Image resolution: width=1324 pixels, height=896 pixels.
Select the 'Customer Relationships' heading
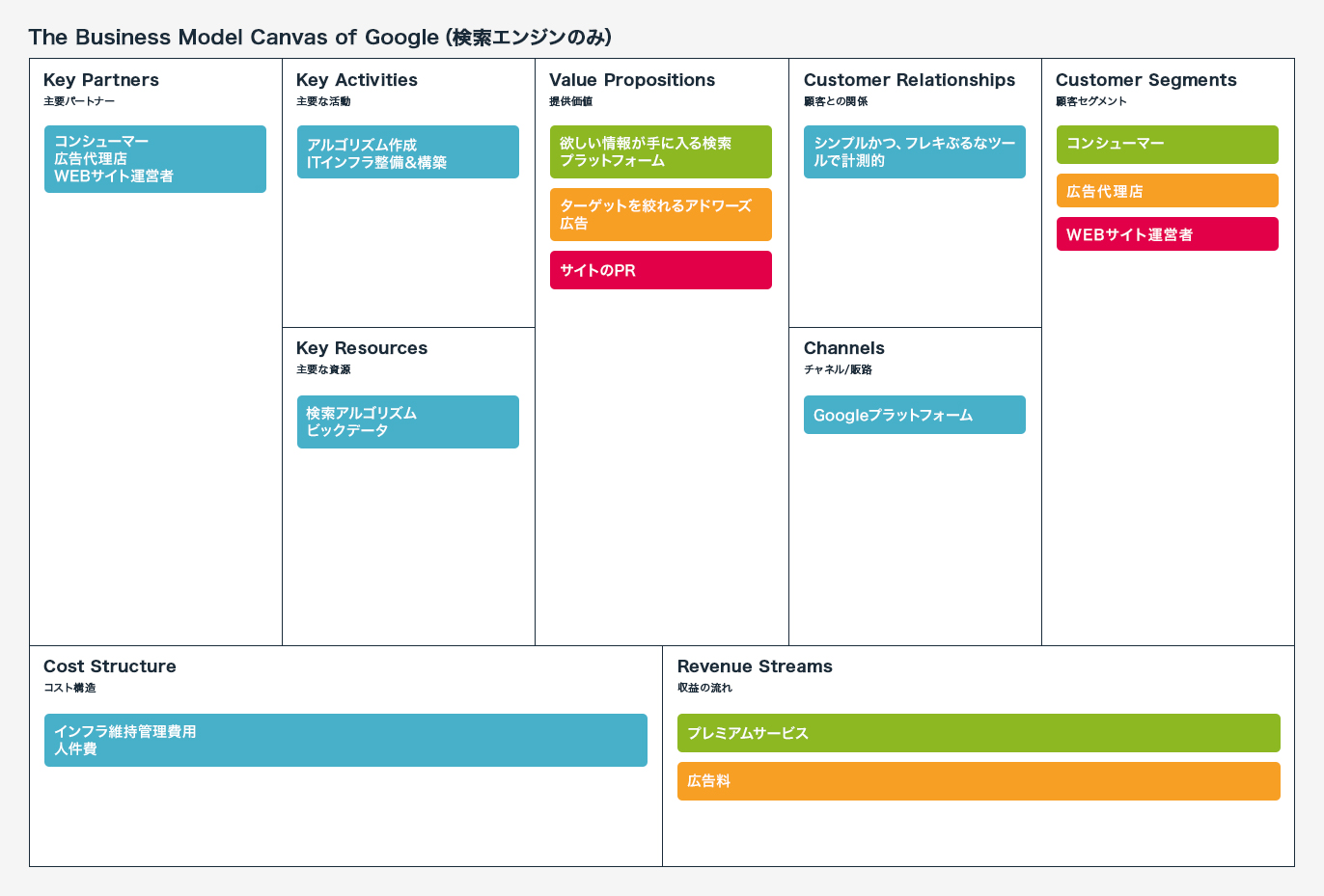click(x=909, y=80)
